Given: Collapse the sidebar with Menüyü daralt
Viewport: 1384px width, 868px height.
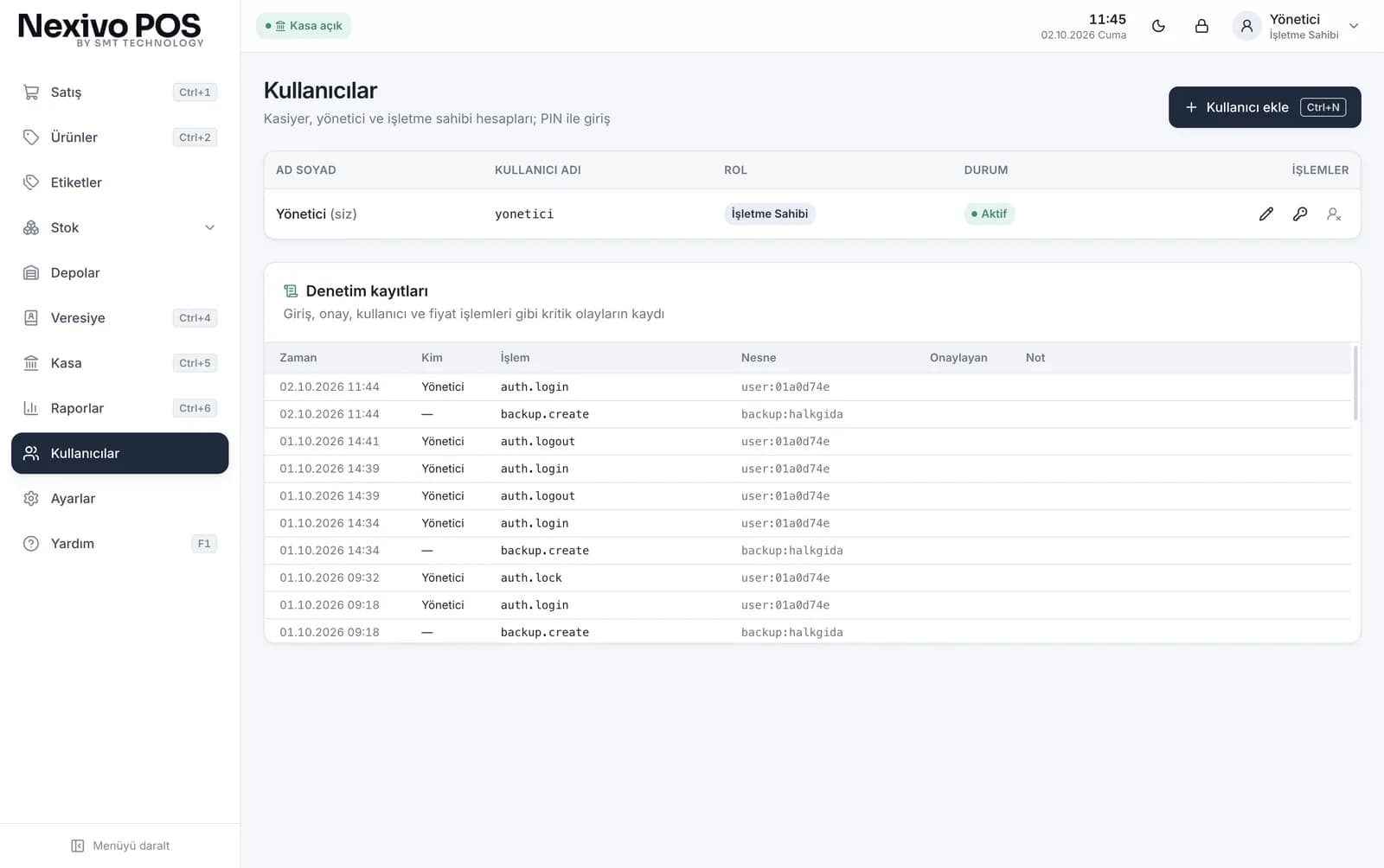Looking at the screenshot, I should point(120,846).
